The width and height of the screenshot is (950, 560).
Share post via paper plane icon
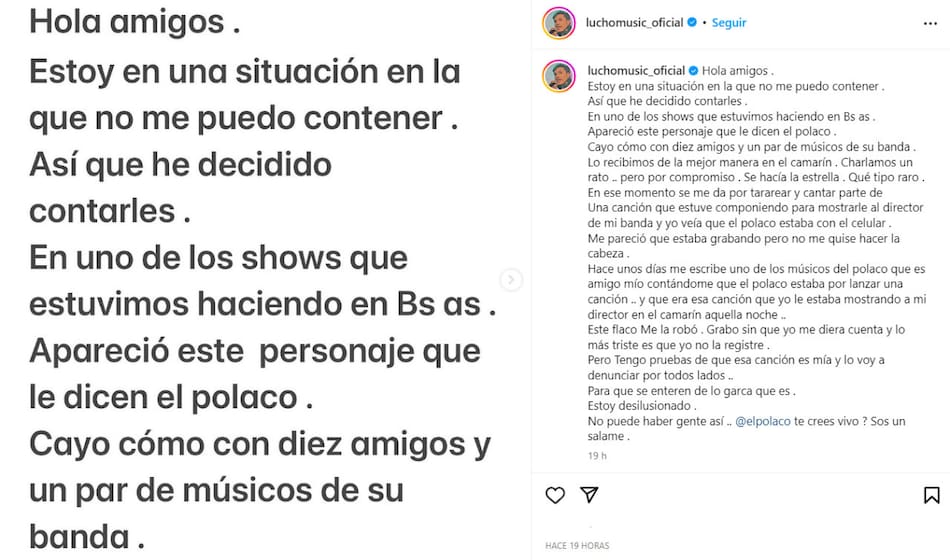point(589,495)
